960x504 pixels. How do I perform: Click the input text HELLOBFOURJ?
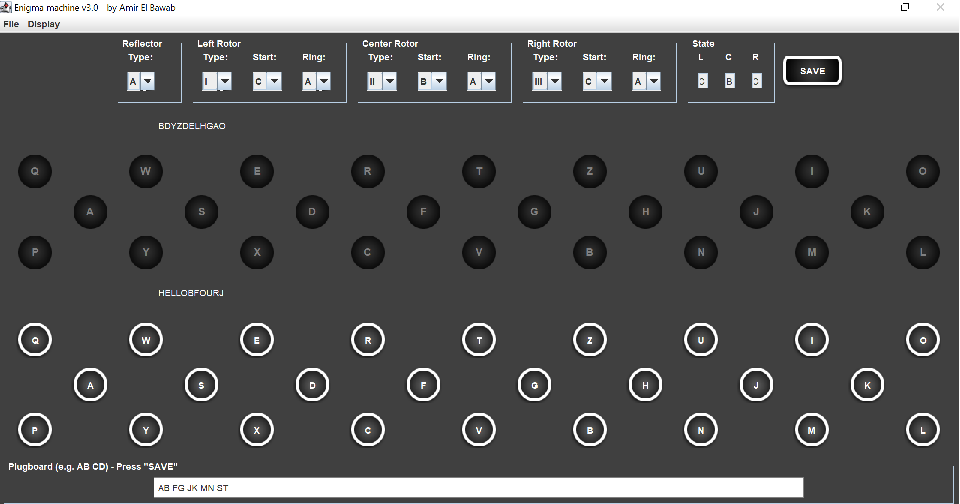click(190, 293)
